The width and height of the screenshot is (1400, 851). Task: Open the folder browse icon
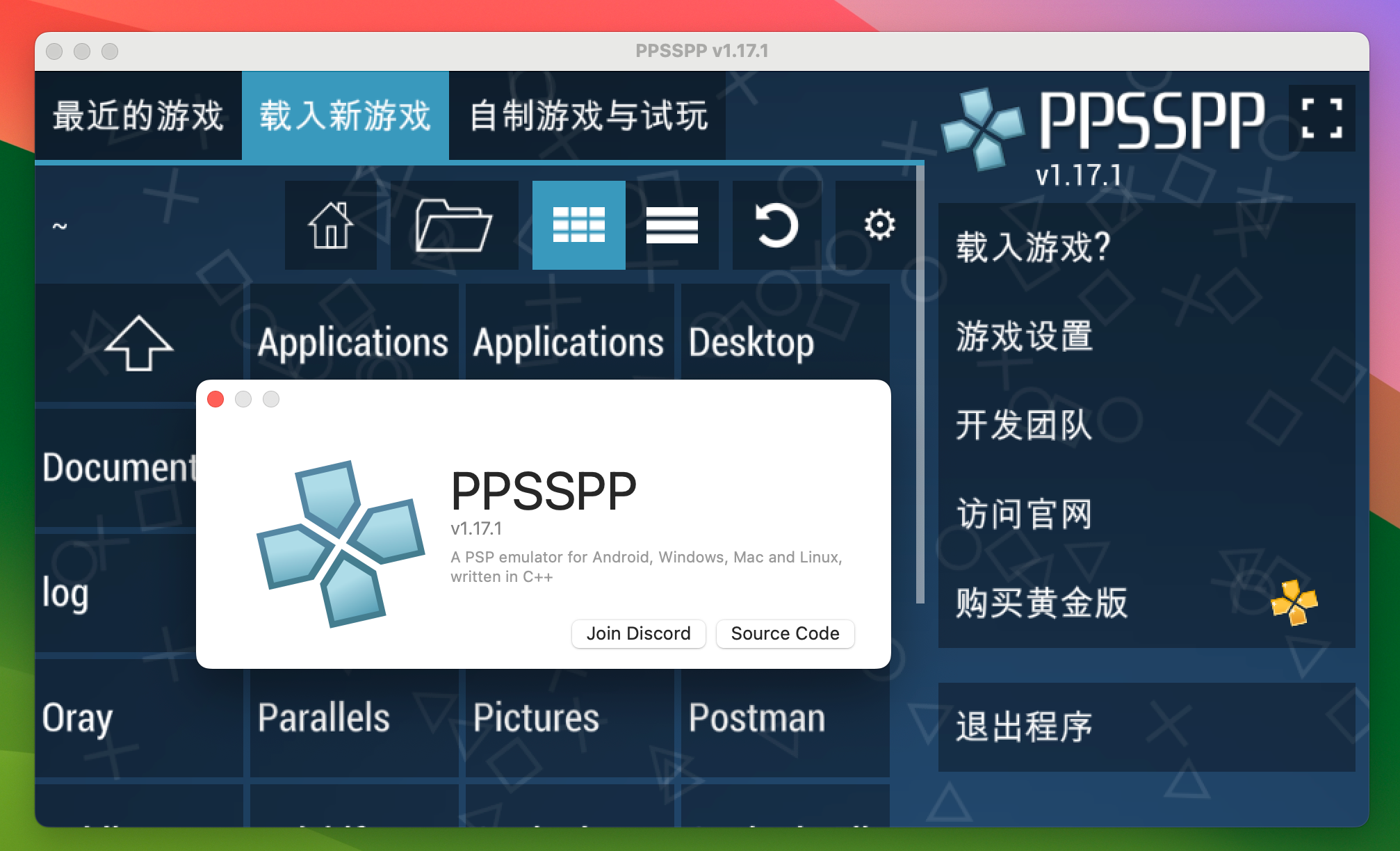[455, 225]
